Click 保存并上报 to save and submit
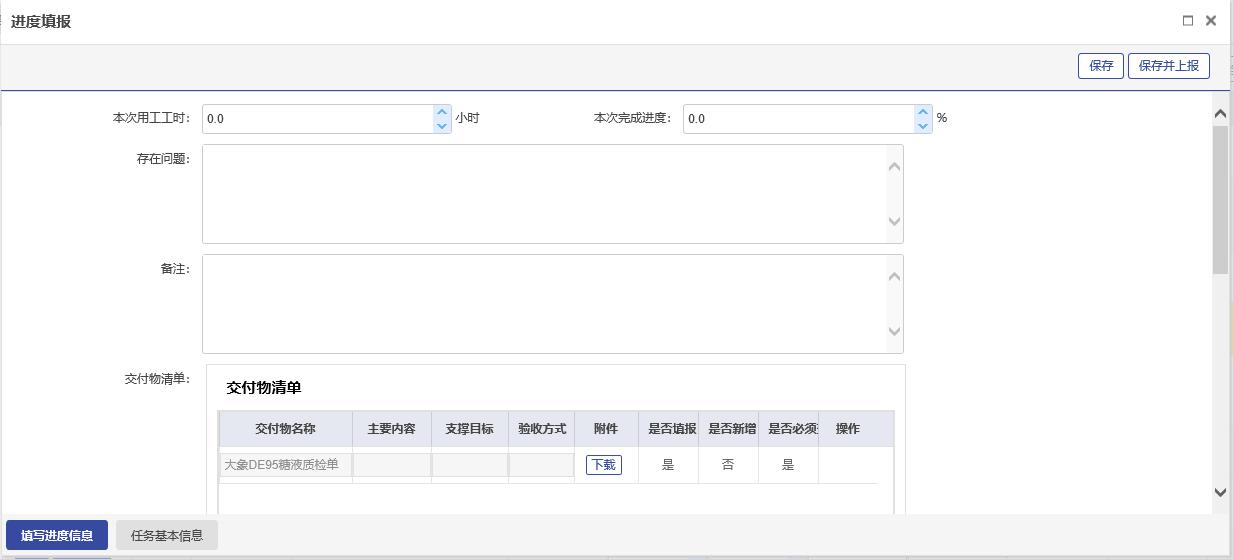Screen dimensions: 1233x559 1168,66
